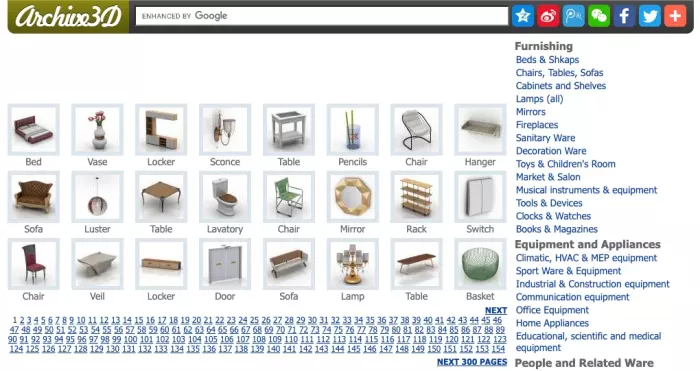Open the Lavatory model thumbnail
The height and width of the screenshot is (371, 700).
(x=225, y=197)
